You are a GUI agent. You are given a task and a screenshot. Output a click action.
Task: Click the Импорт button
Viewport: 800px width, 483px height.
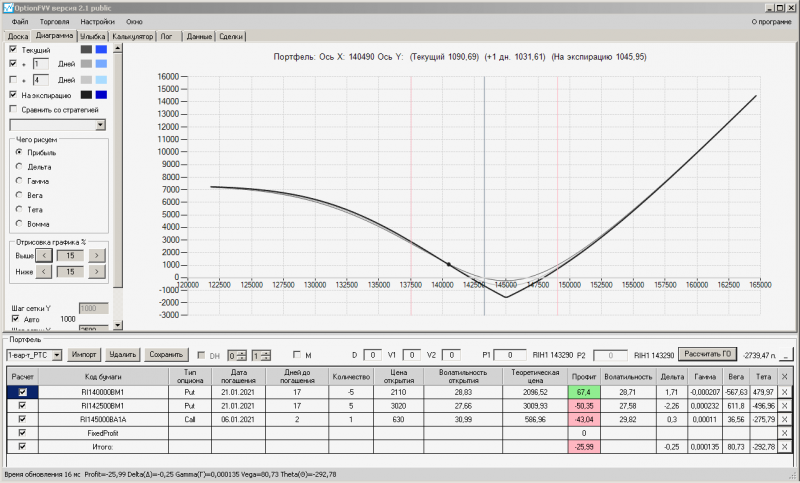tap(84, 354)
